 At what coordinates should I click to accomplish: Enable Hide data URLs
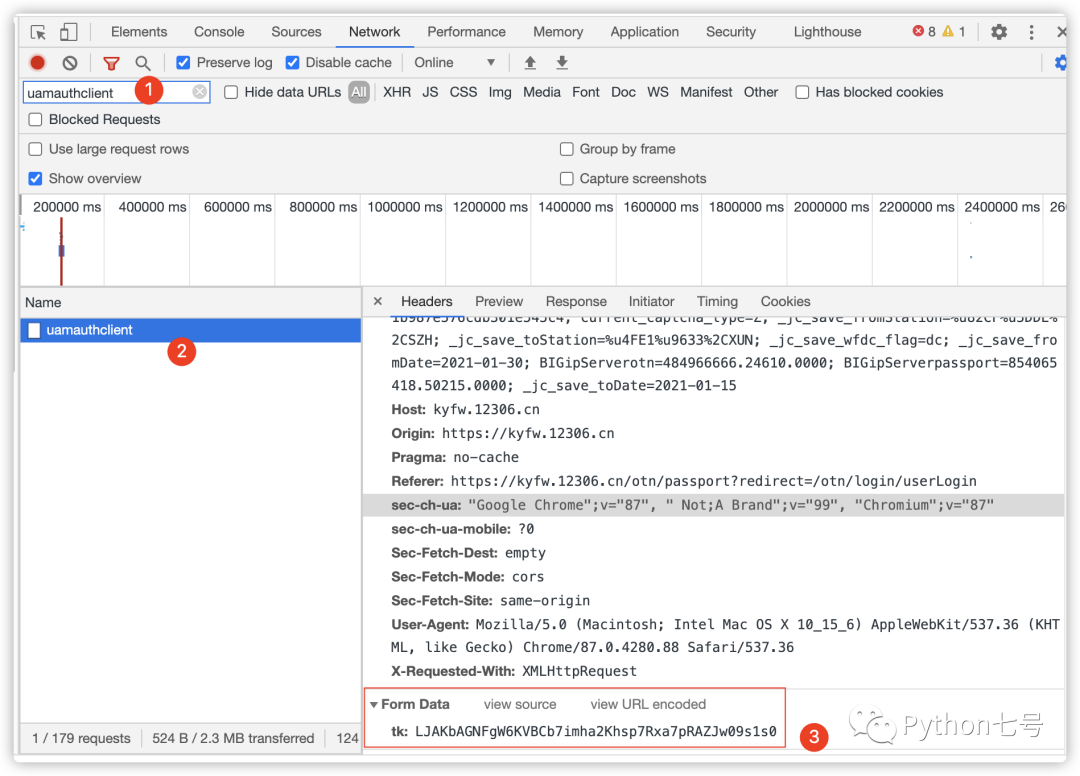[x=231, y=92]
